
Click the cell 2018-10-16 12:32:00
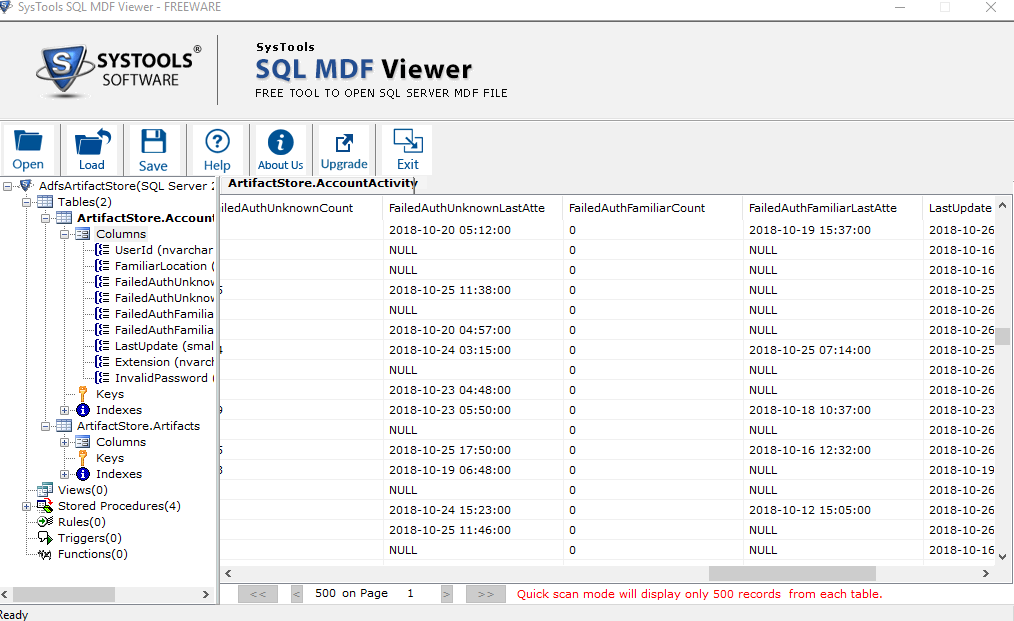tap(810, 450)
